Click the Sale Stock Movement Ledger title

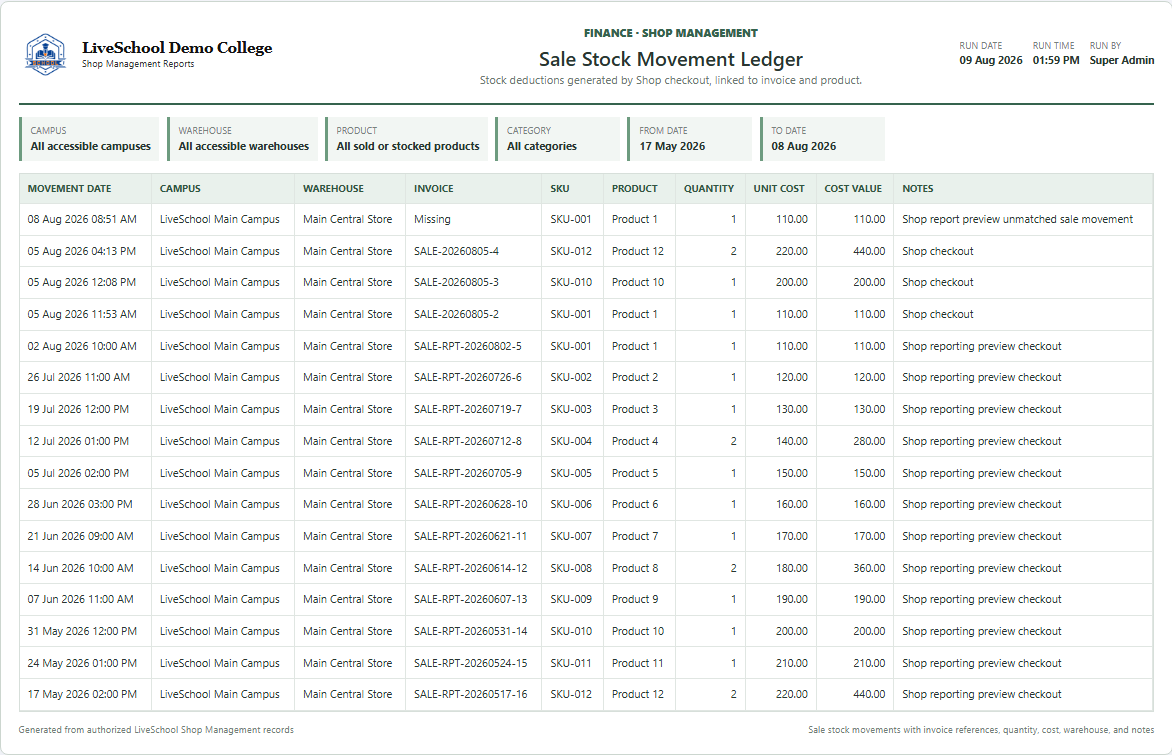tap(670, 59)
